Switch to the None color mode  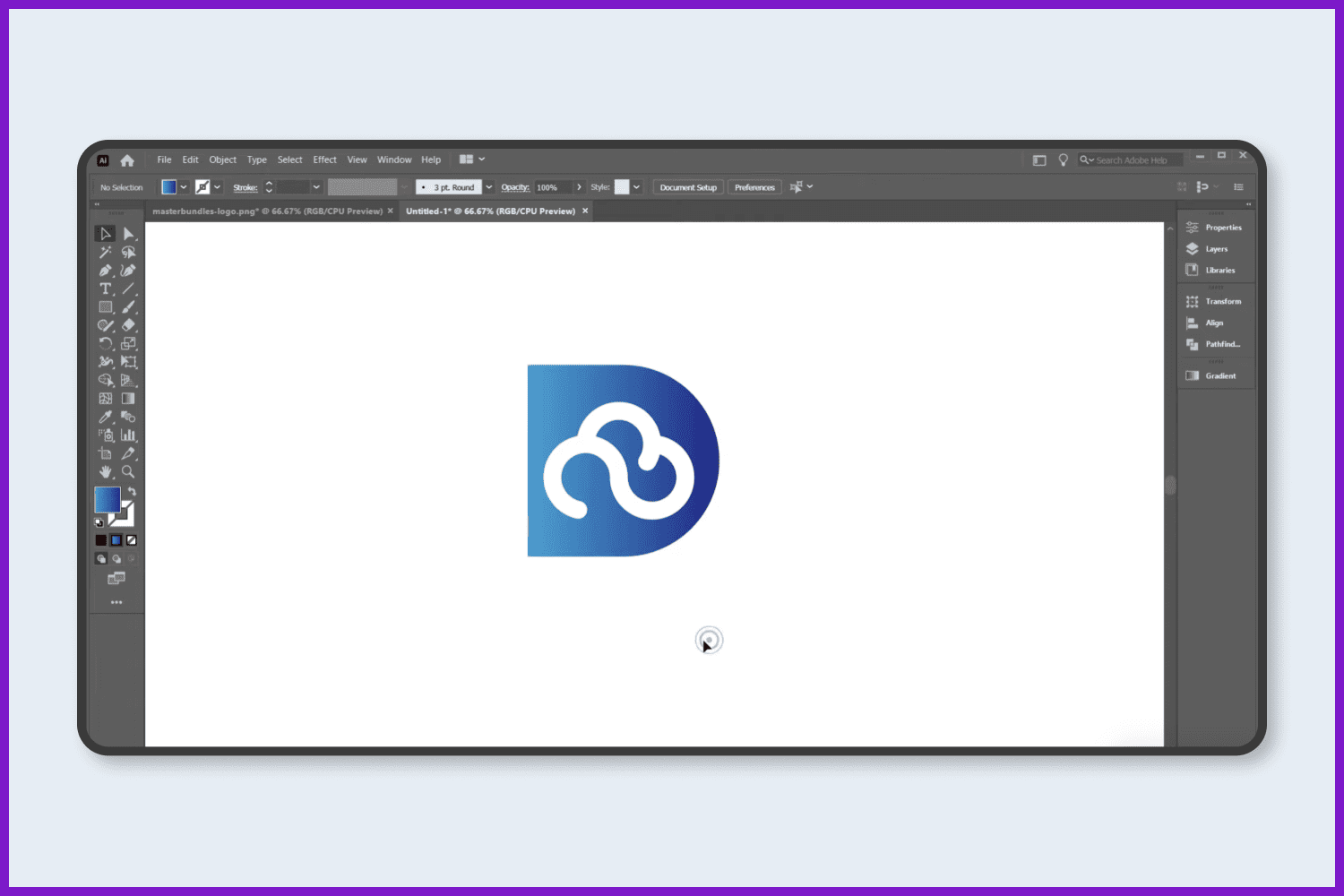point(132,540)
